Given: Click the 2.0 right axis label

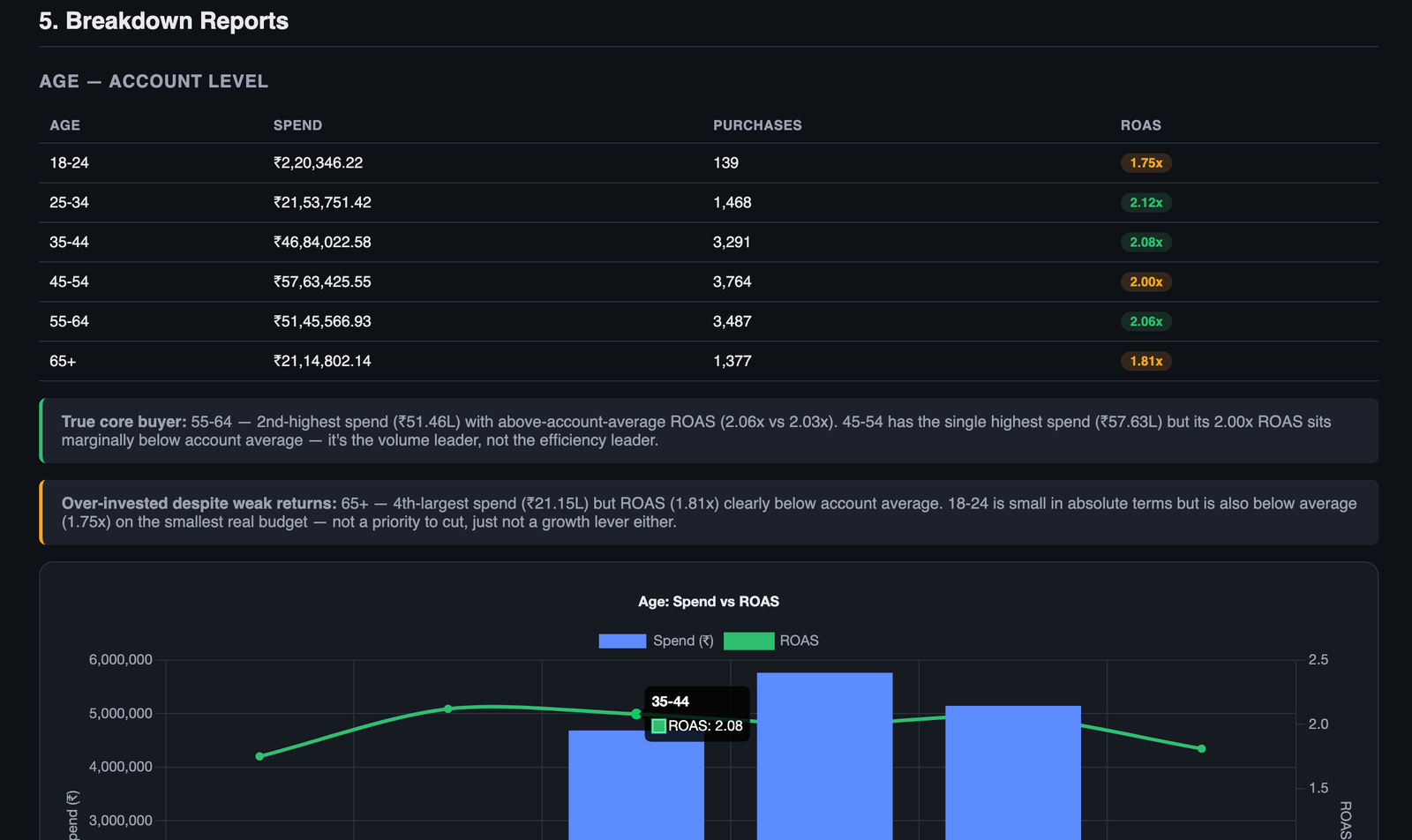Looking at the screenshot, I should [x=1318, y=724].
